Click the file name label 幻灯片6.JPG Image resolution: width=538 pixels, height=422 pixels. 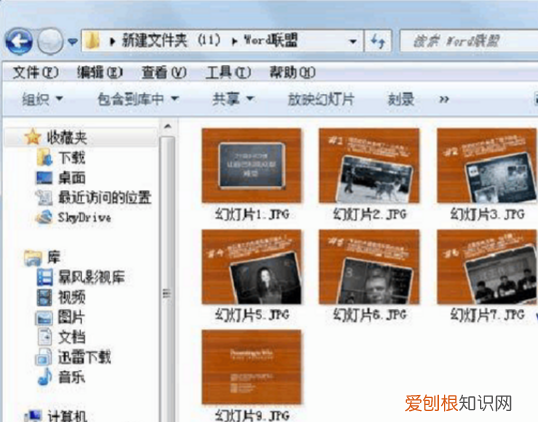click(x=370, y=315)
